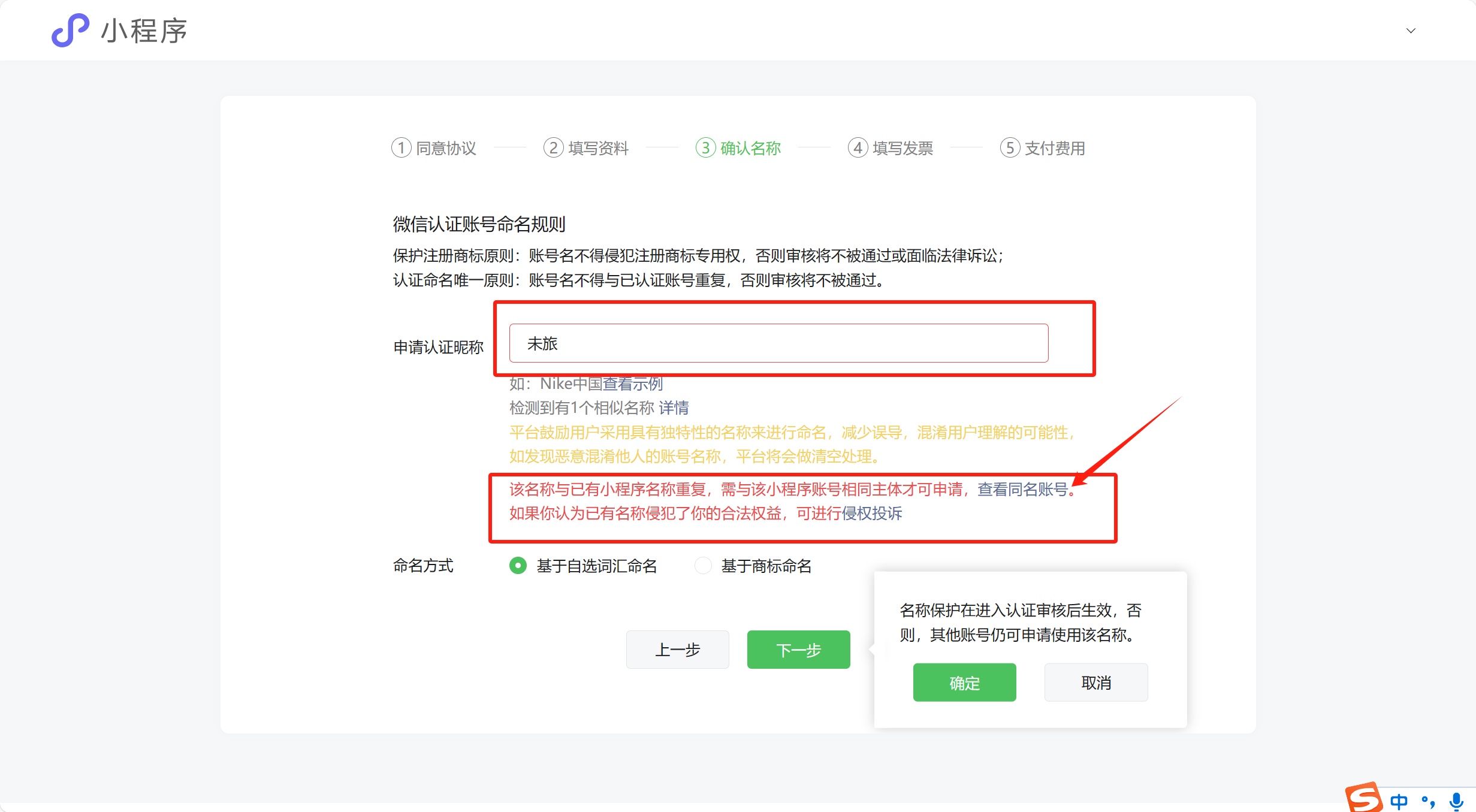Click the 申请认证昵称 input field
The height and width of the screenshot is (812, 1476).
click(778, 343)
